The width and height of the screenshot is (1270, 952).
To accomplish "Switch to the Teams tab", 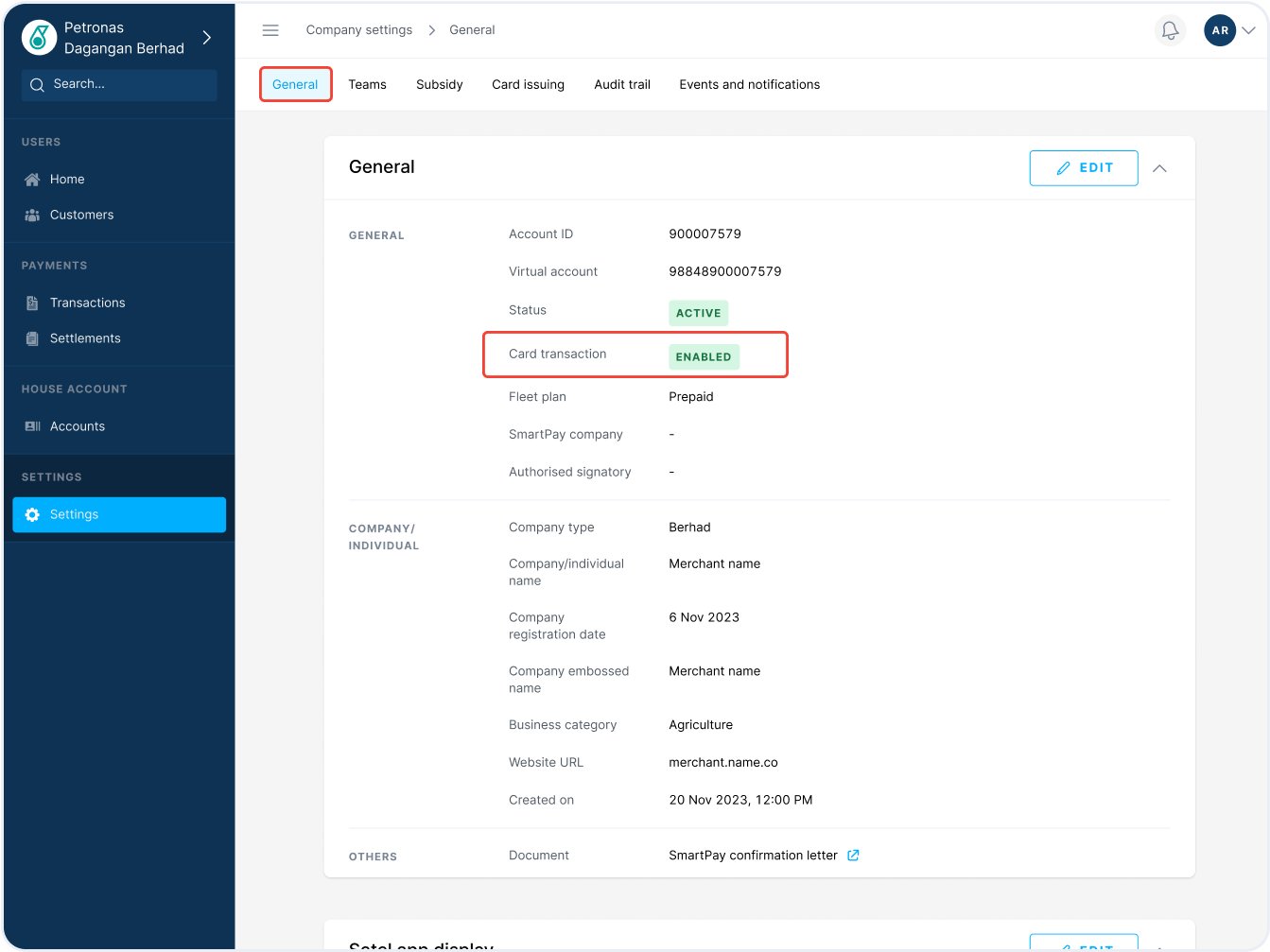I will [367, 85].
